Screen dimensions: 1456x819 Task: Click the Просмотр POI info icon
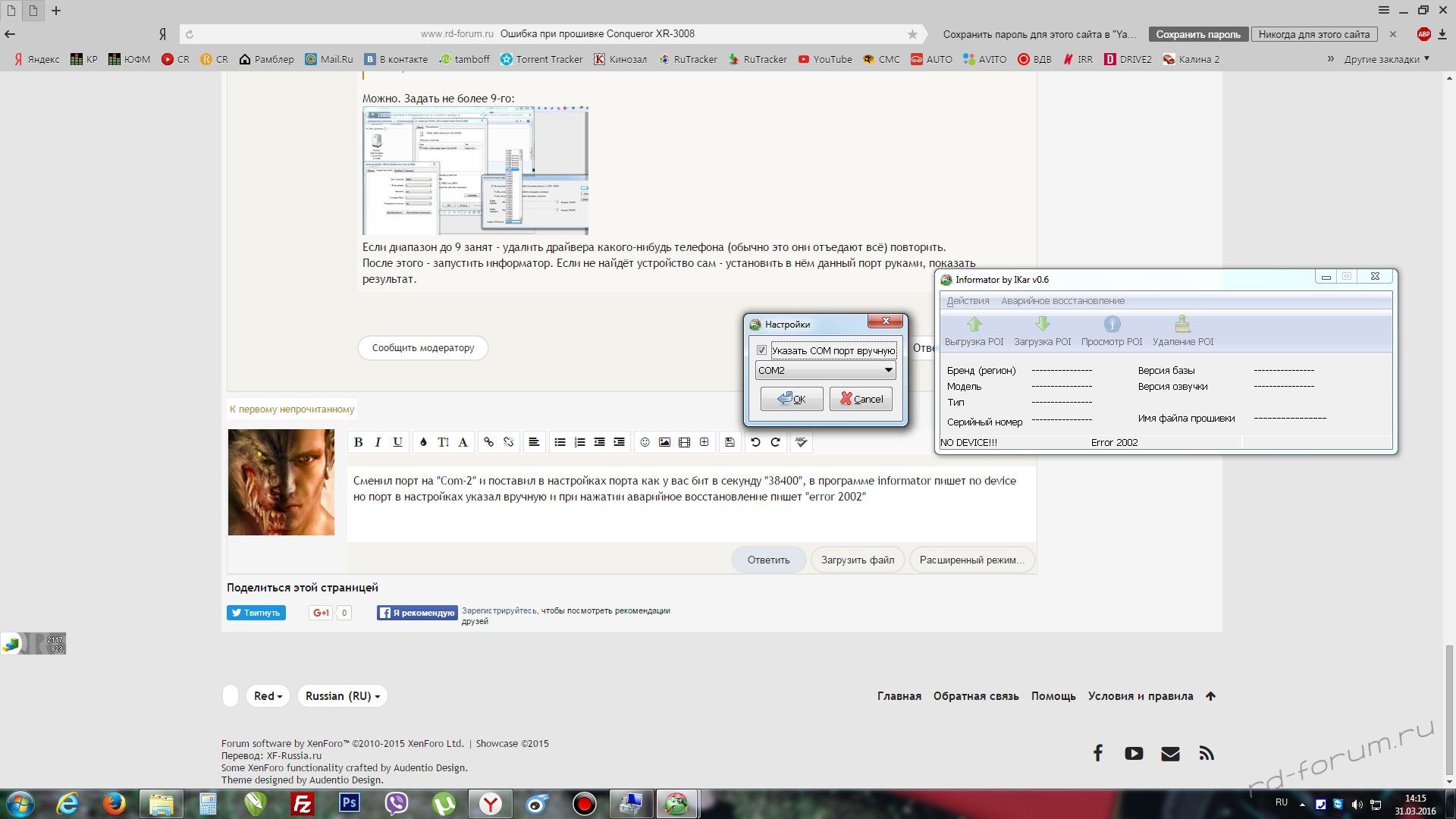point(1112,325)
